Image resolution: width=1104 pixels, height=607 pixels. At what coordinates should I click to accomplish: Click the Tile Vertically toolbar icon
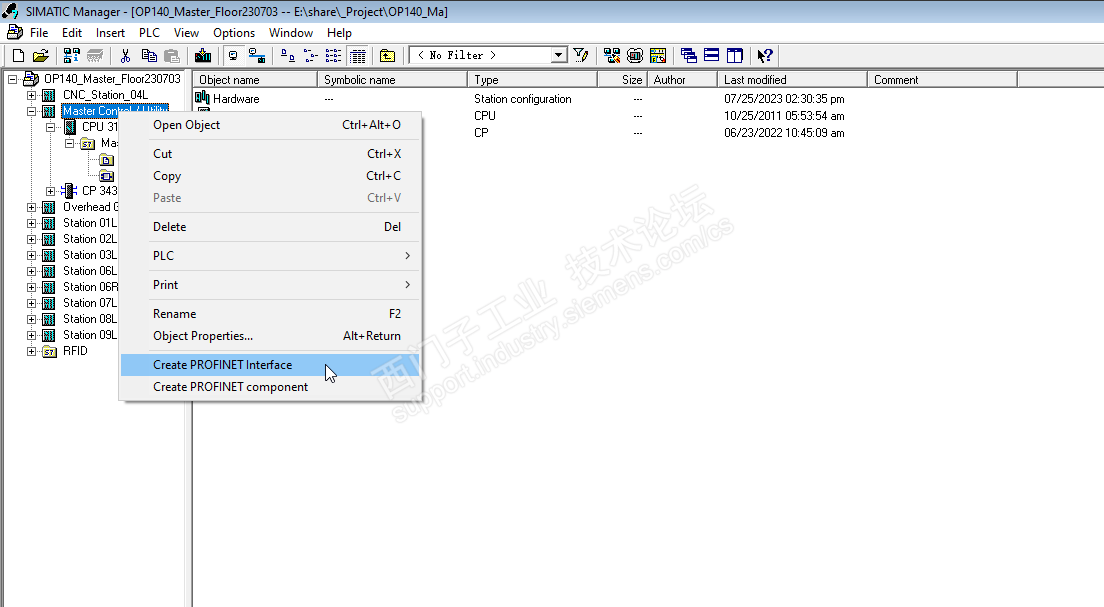(x=735, y=56)
